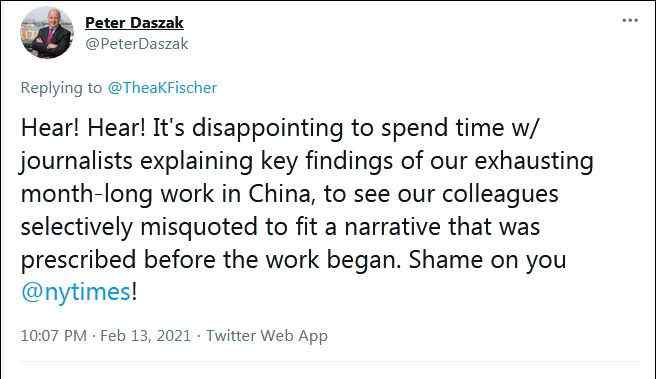This screenshot has width=656, height=379.
Task: Click 'month-long work in China' text
Action: [x=167, y=194]
